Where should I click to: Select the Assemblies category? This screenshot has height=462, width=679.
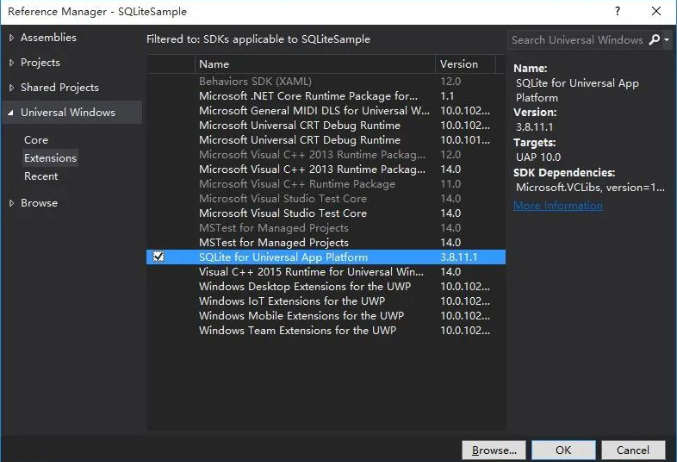tap(48, 38)
